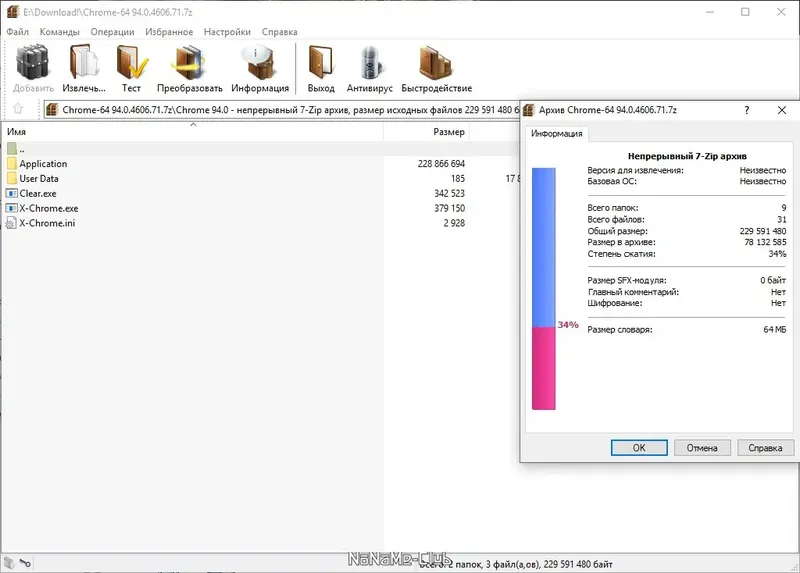Screen dimensions: 800x573
Task: Click the Clear.exe file icon
Action: point(11,193)
